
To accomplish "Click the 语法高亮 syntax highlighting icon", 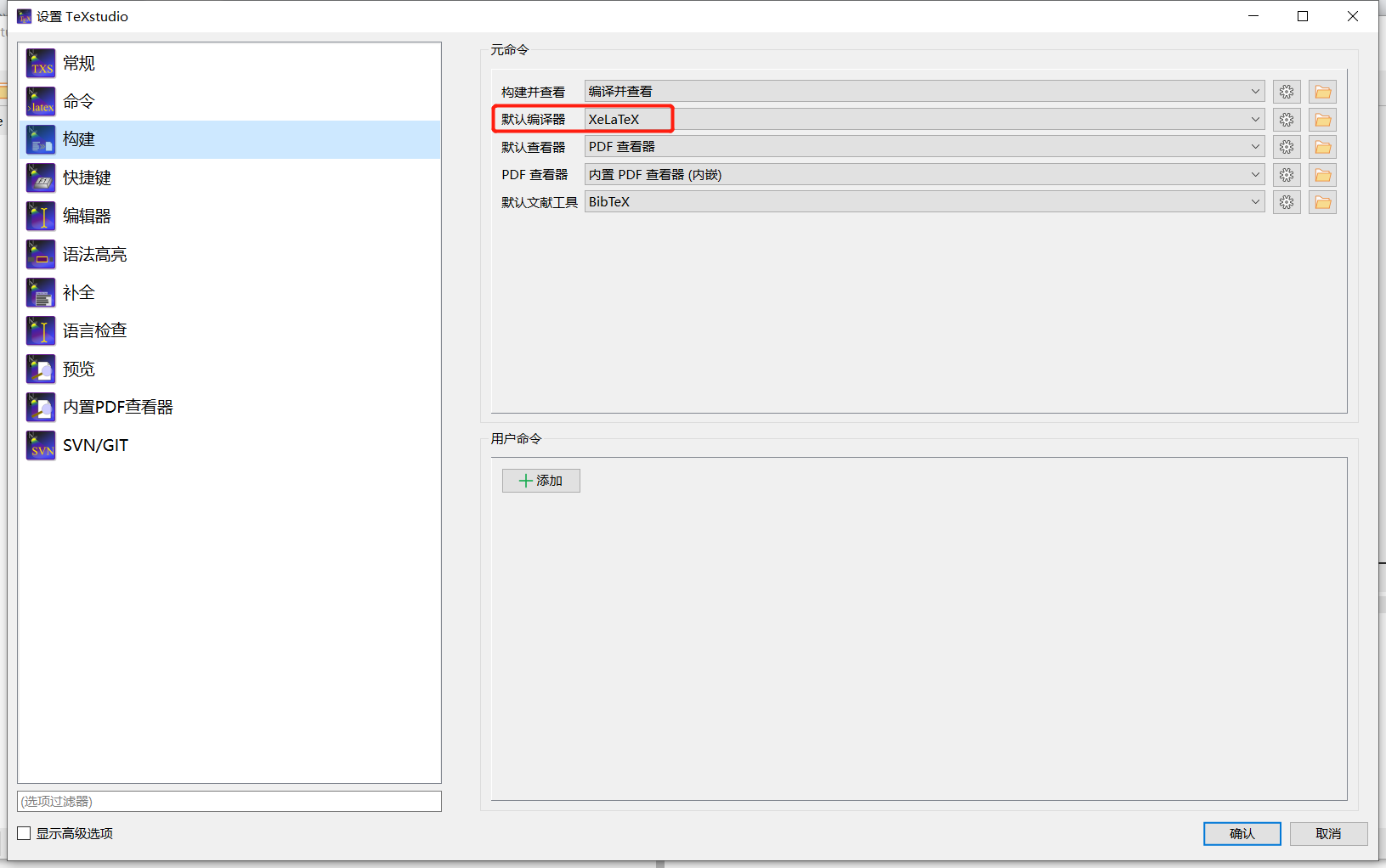I will click(x=41, y=254).
